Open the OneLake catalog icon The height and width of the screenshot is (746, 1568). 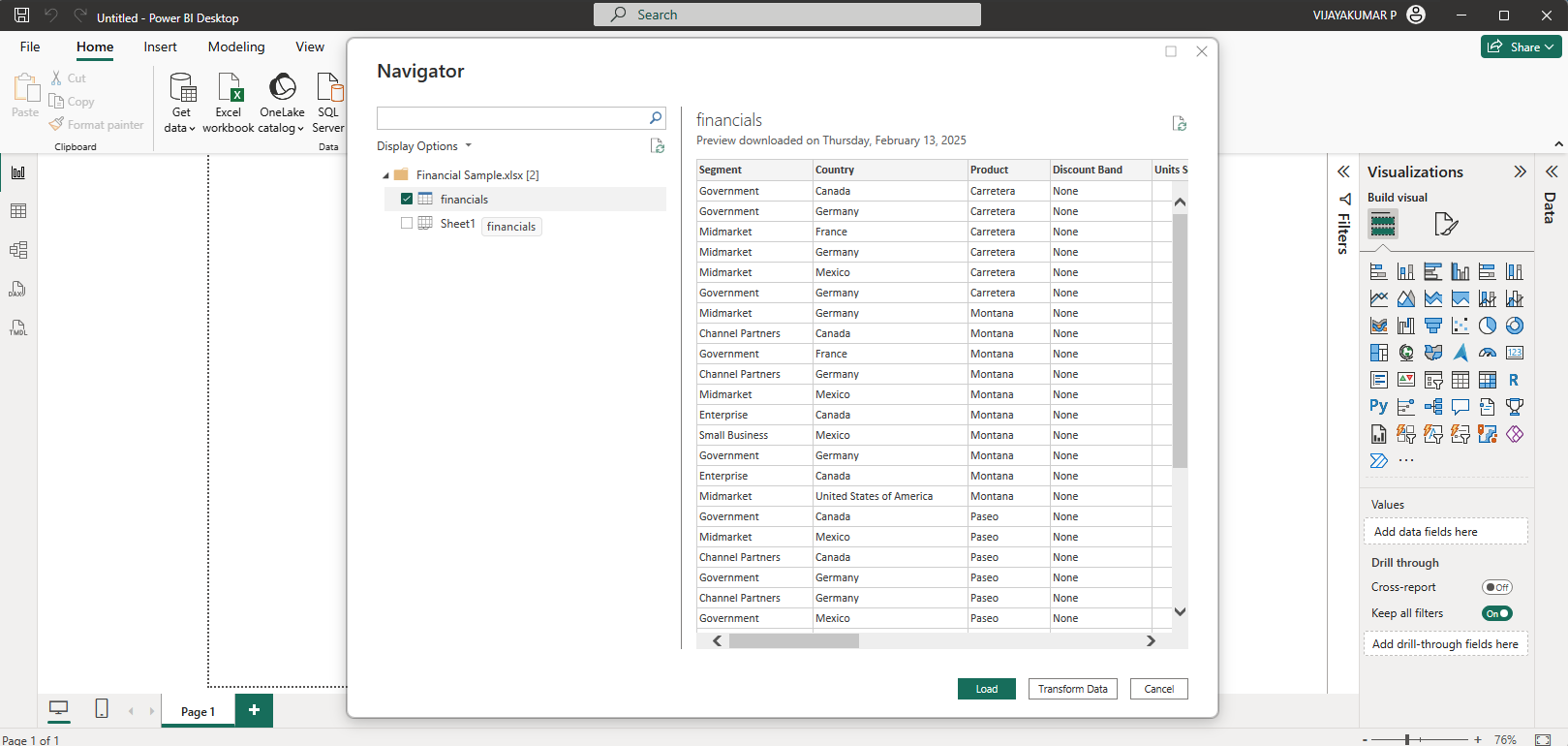click(x=282, y=101)
